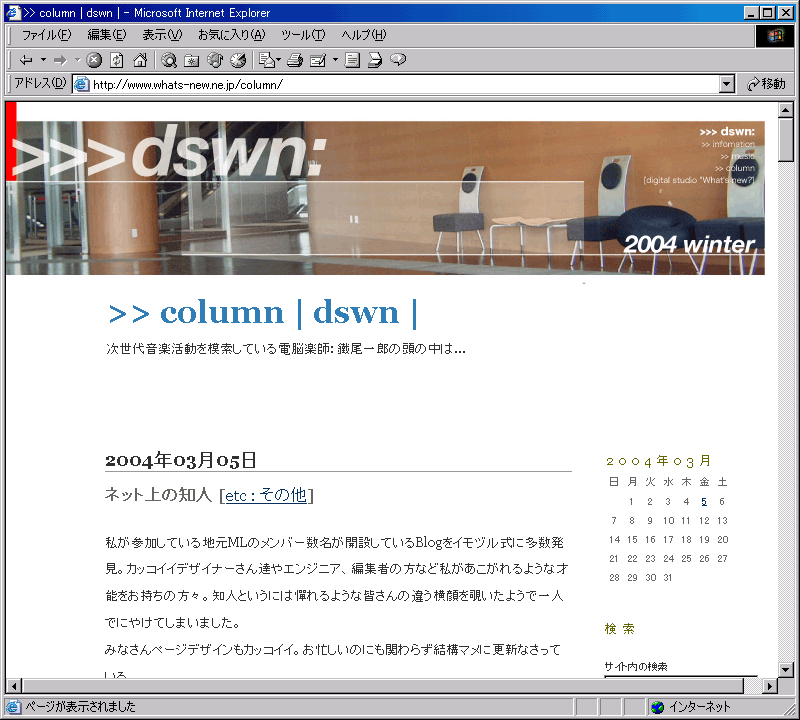The height and width of the screenshot is (720, 800).
Task: Click the 'サイト内の検索' label
Action: point(636,666)
